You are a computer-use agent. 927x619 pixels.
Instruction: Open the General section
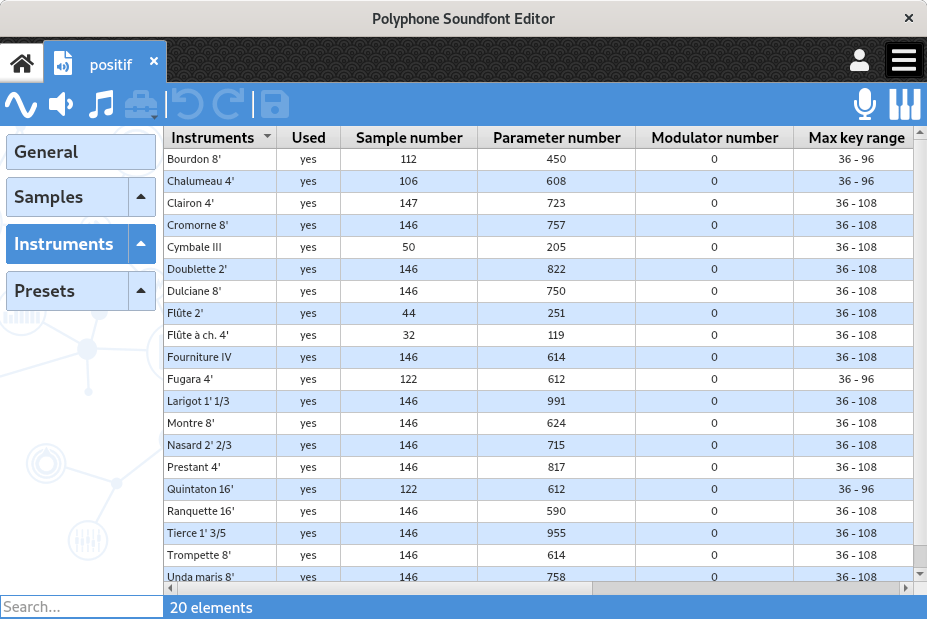81,152
